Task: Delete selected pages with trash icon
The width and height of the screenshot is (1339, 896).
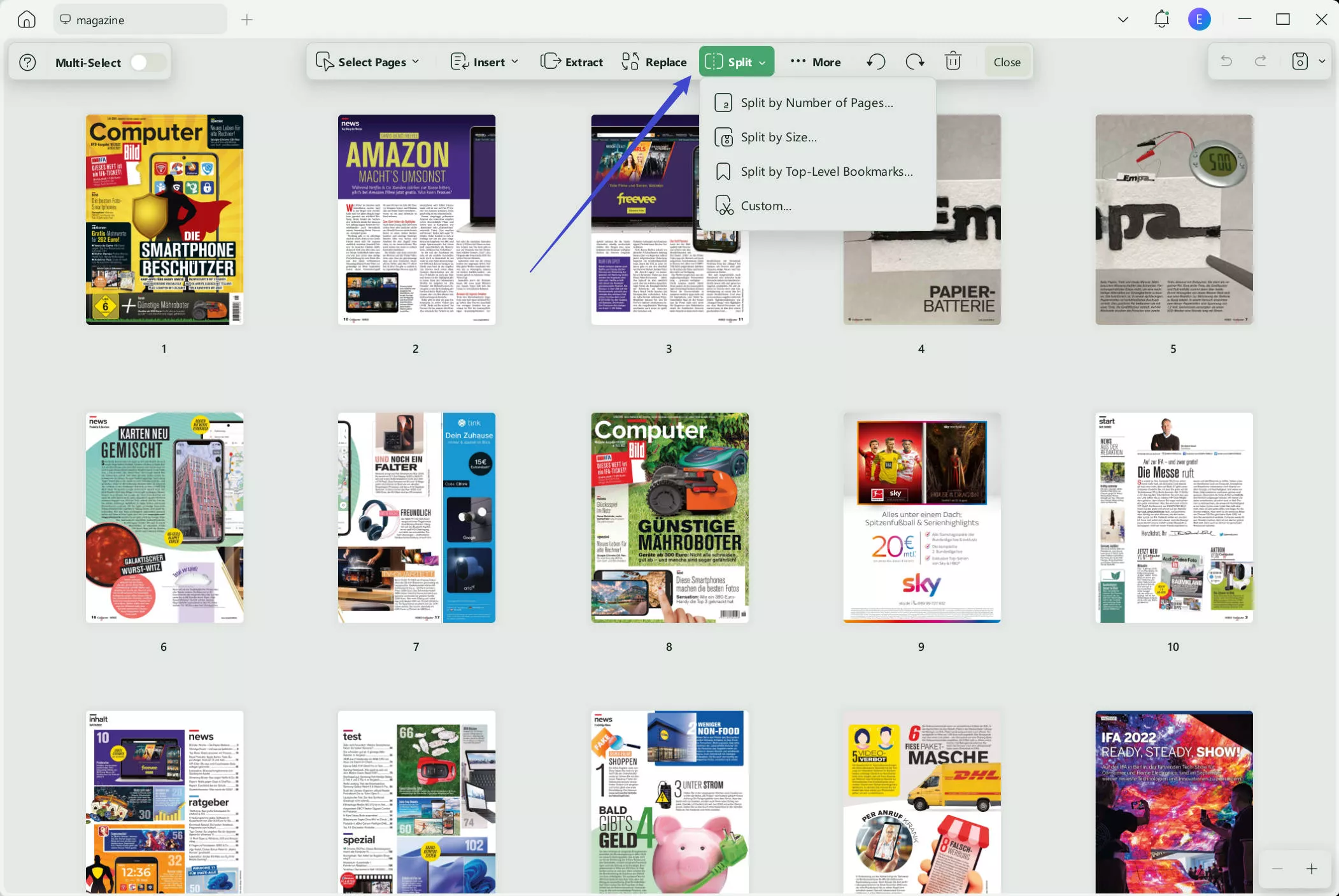Action: pyautogui.click(x=953, y=62)
